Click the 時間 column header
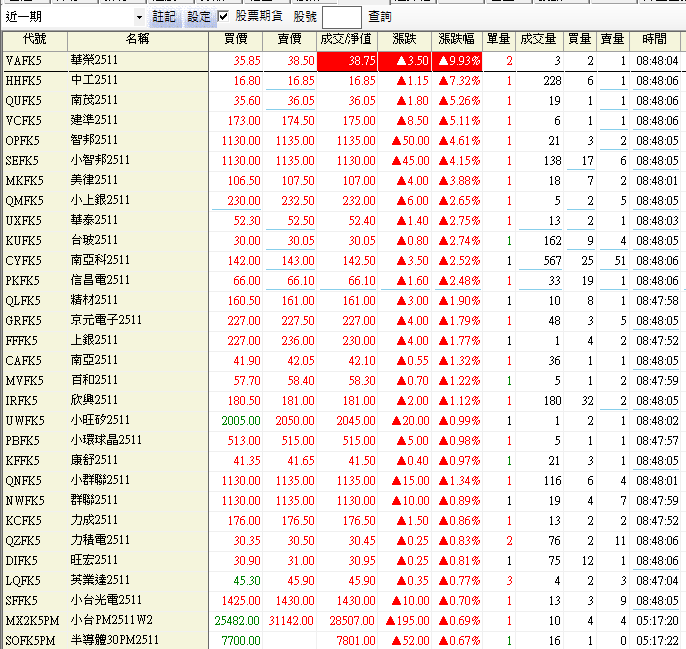Viewport: 686px width, 649px height. (655, 40)
